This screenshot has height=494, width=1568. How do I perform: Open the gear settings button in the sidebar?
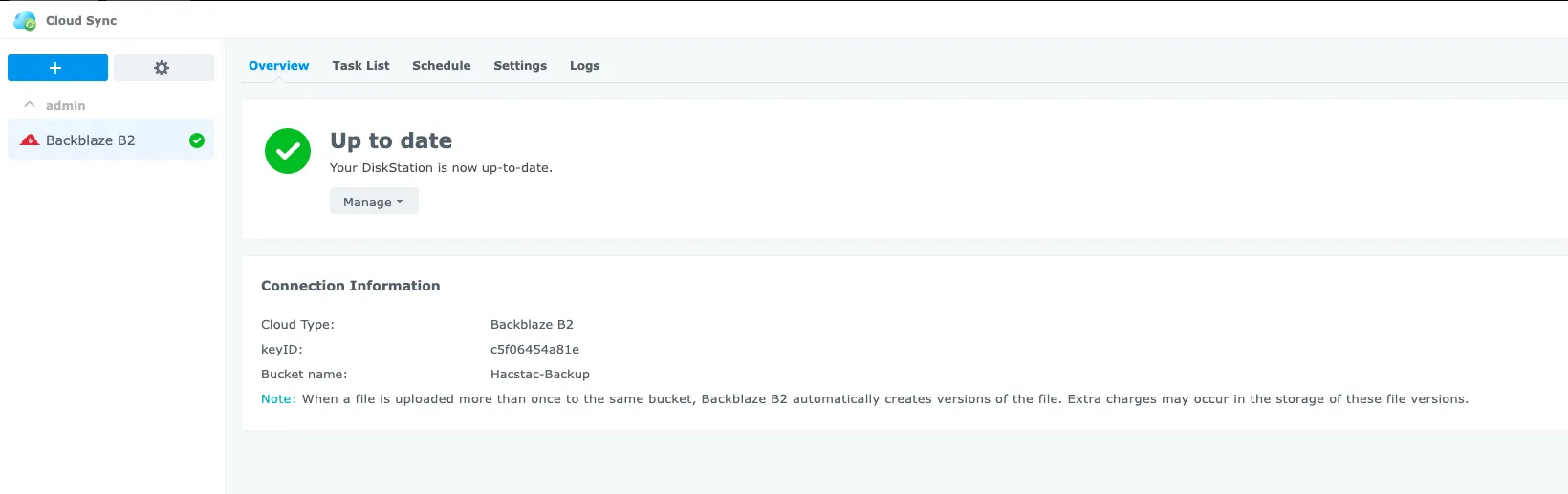click(x=163, y=68)
